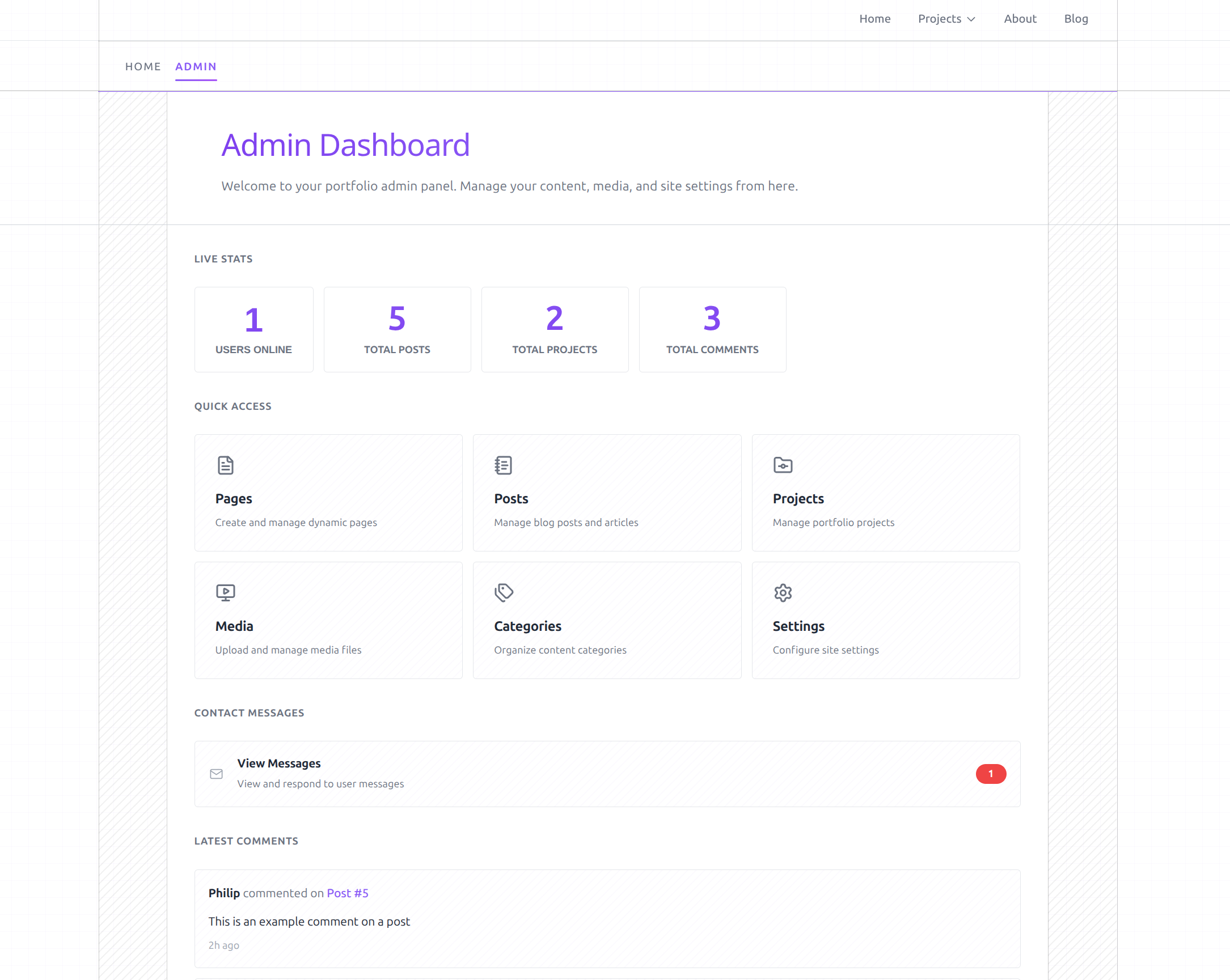1230x980 pixels.
Task: Select the Posts notebook icon
Action: [x=503, y=465]
